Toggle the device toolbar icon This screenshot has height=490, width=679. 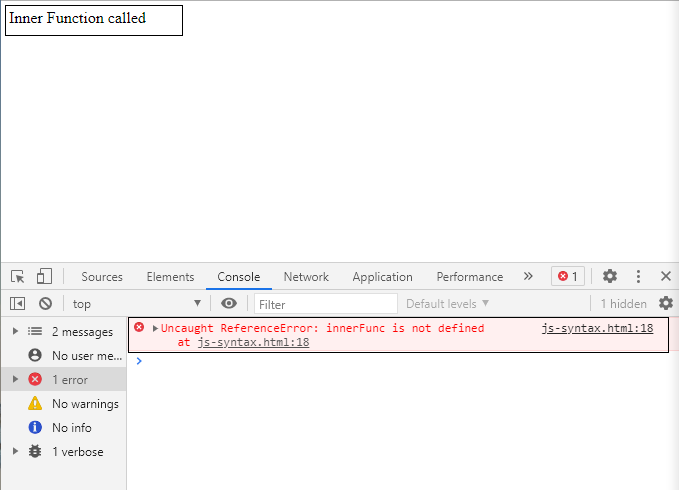(44, 277)
